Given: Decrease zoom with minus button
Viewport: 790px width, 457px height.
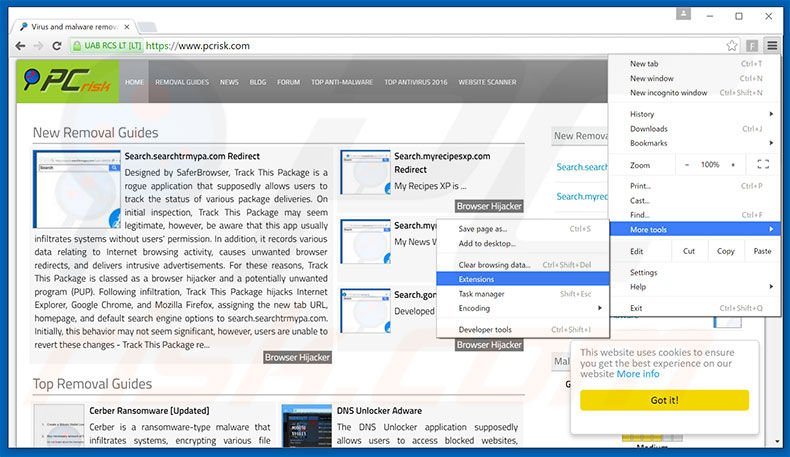Looking at the screenshot, I should 687,165.
